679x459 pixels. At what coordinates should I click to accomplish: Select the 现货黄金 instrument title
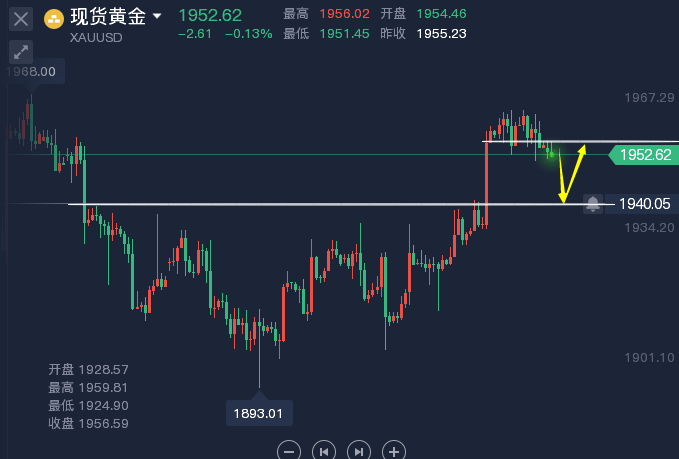[108, 16]
